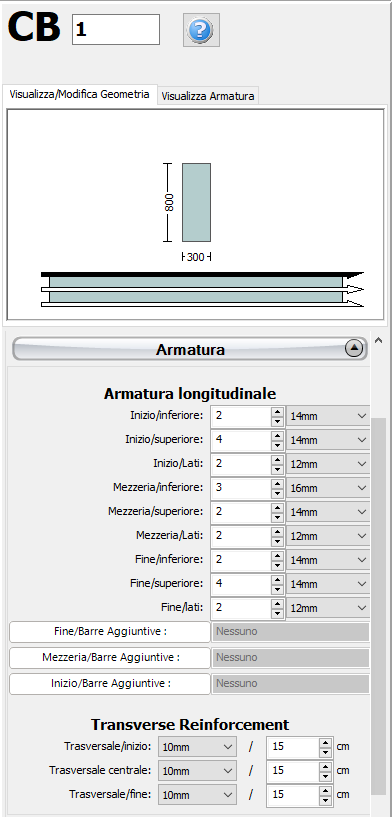Decrease Fine/lati bar count with down arrow

(278, 613)
